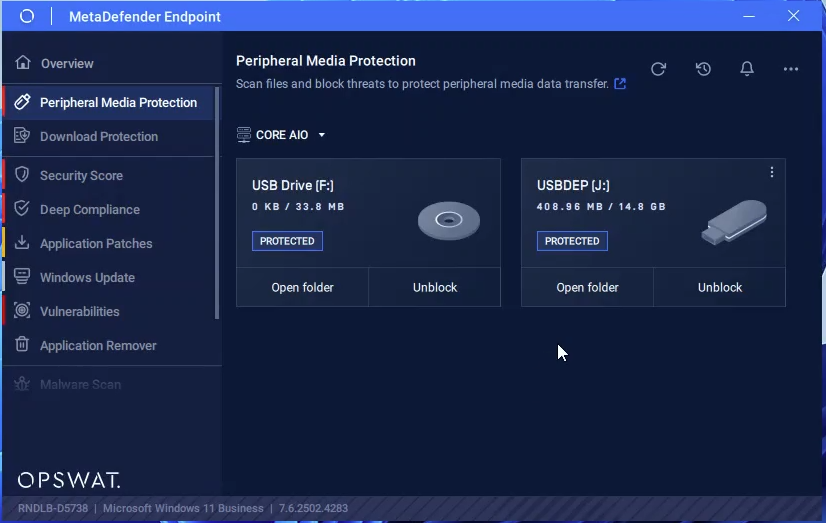
Task: Click the 0 KB / 33.8 MB usage text
Action: point(298,206)
